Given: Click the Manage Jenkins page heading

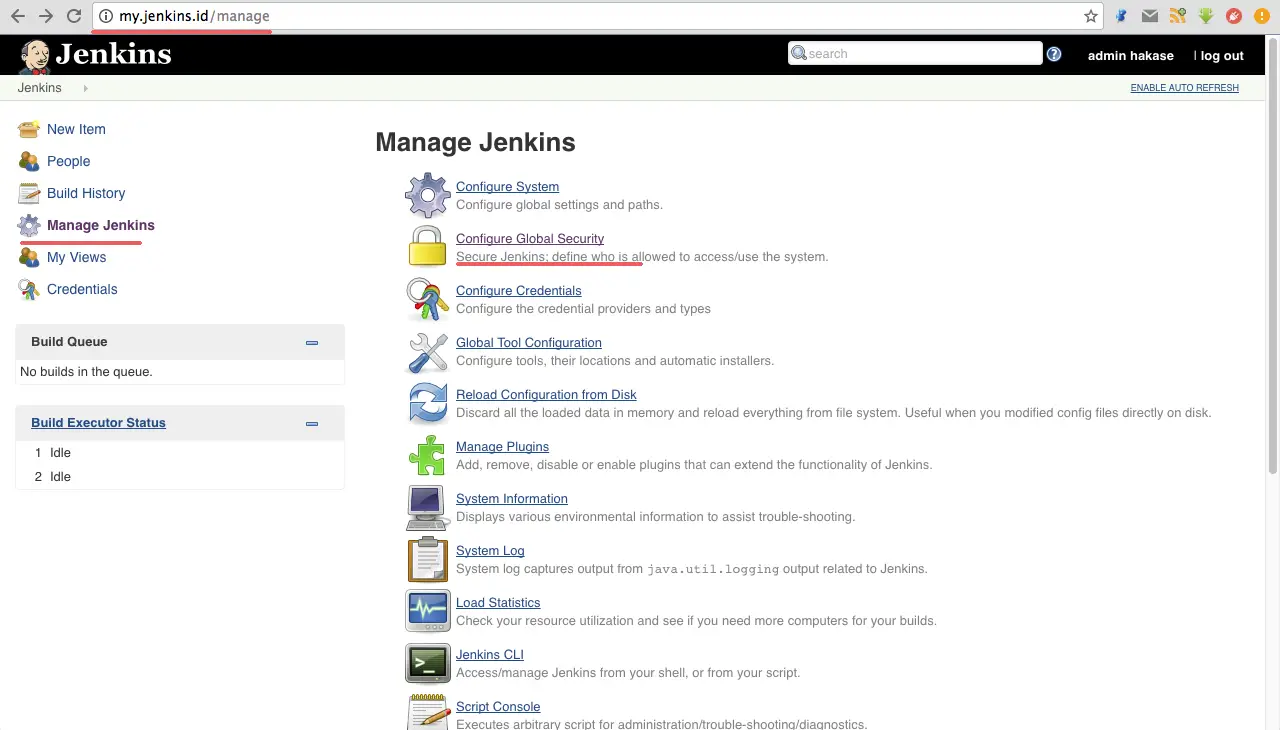Looking at the screenshot, I should 475,142.
